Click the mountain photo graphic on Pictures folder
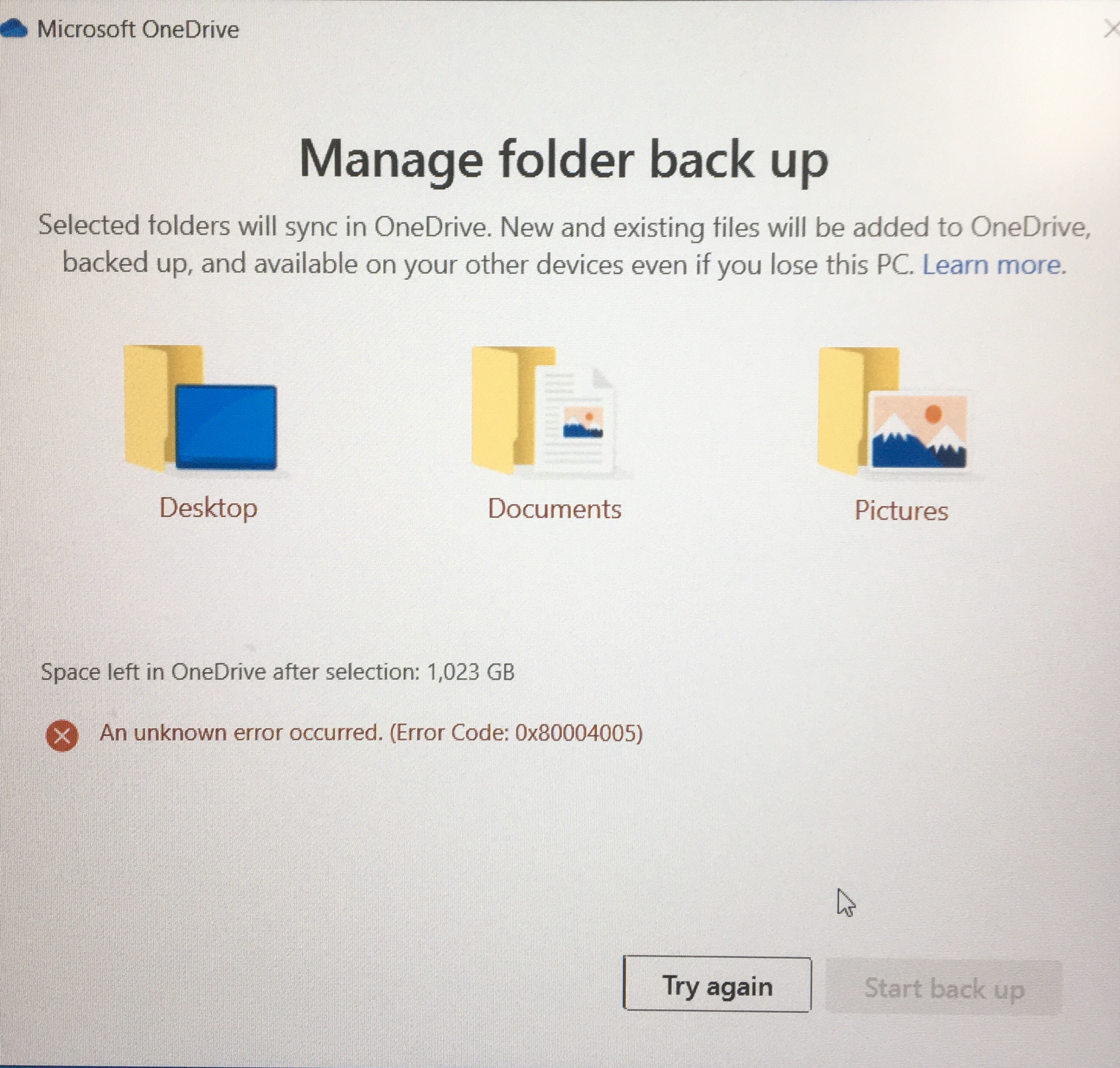The width and height of the screenshot is (1120, 1068). 919,431
